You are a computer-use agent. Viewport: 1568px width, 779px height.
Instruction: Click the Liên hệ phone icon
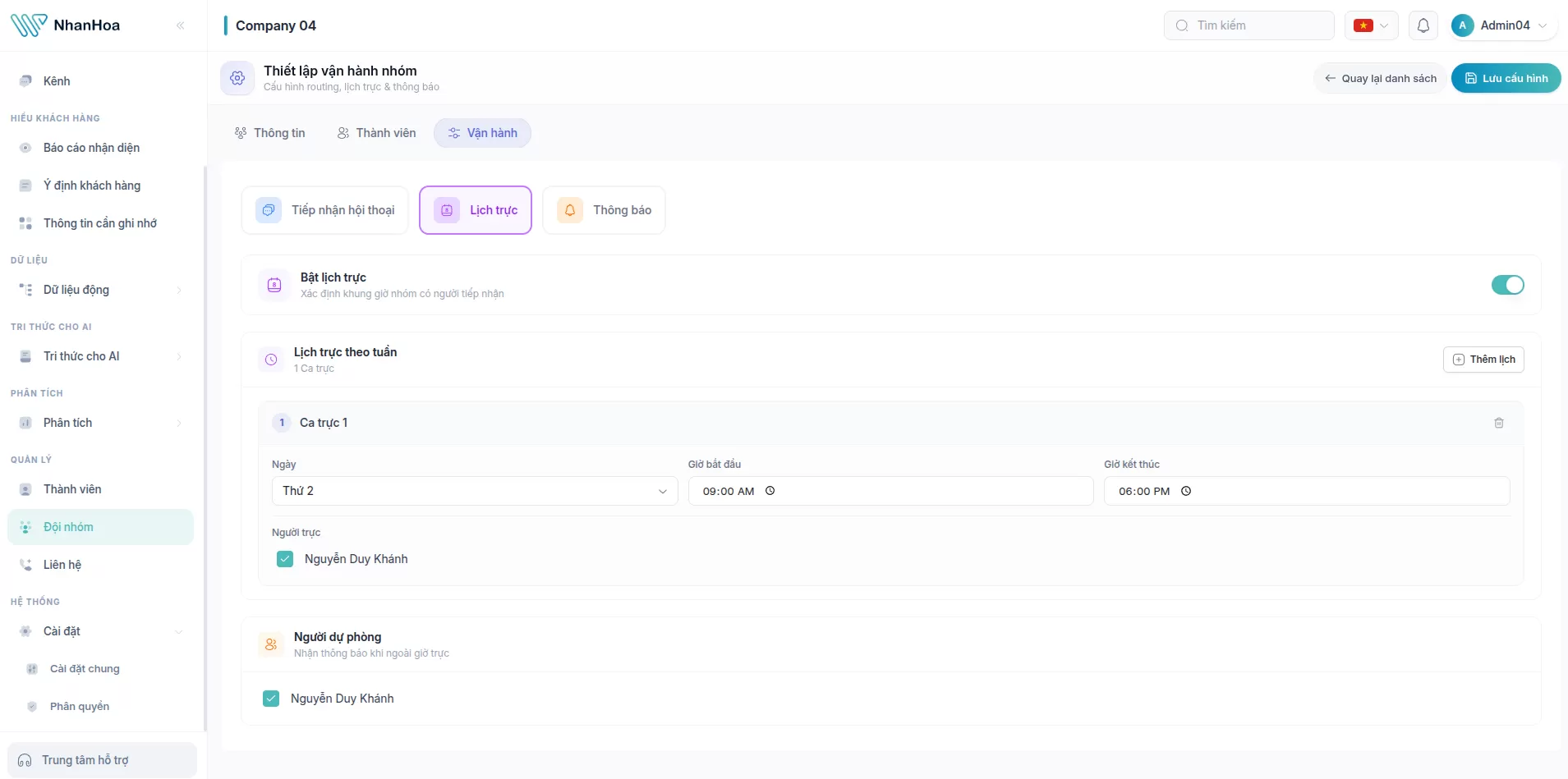pyautogui.click(x=25, y=565)
